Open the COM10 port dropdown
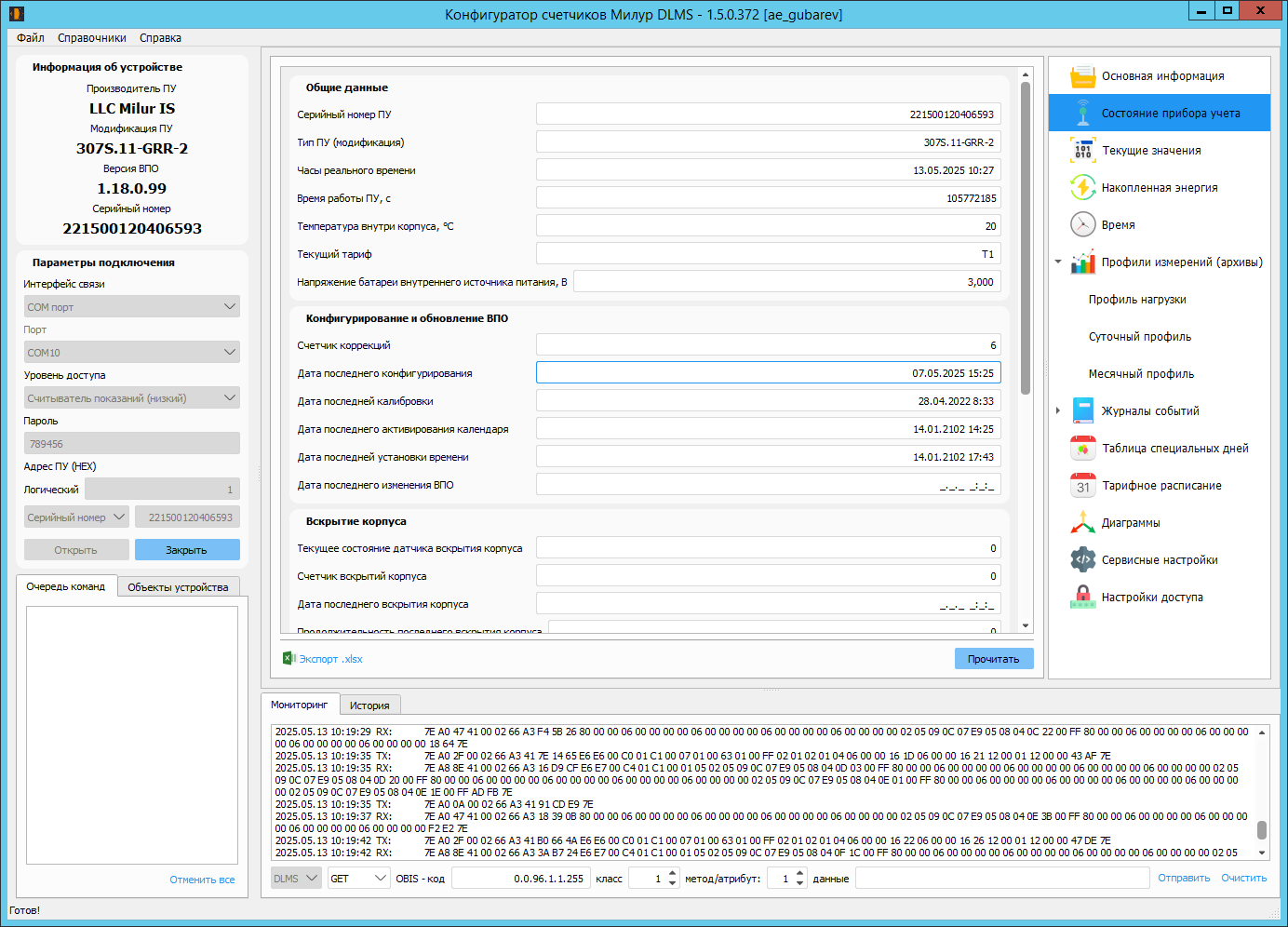 (x=132, y=352)
